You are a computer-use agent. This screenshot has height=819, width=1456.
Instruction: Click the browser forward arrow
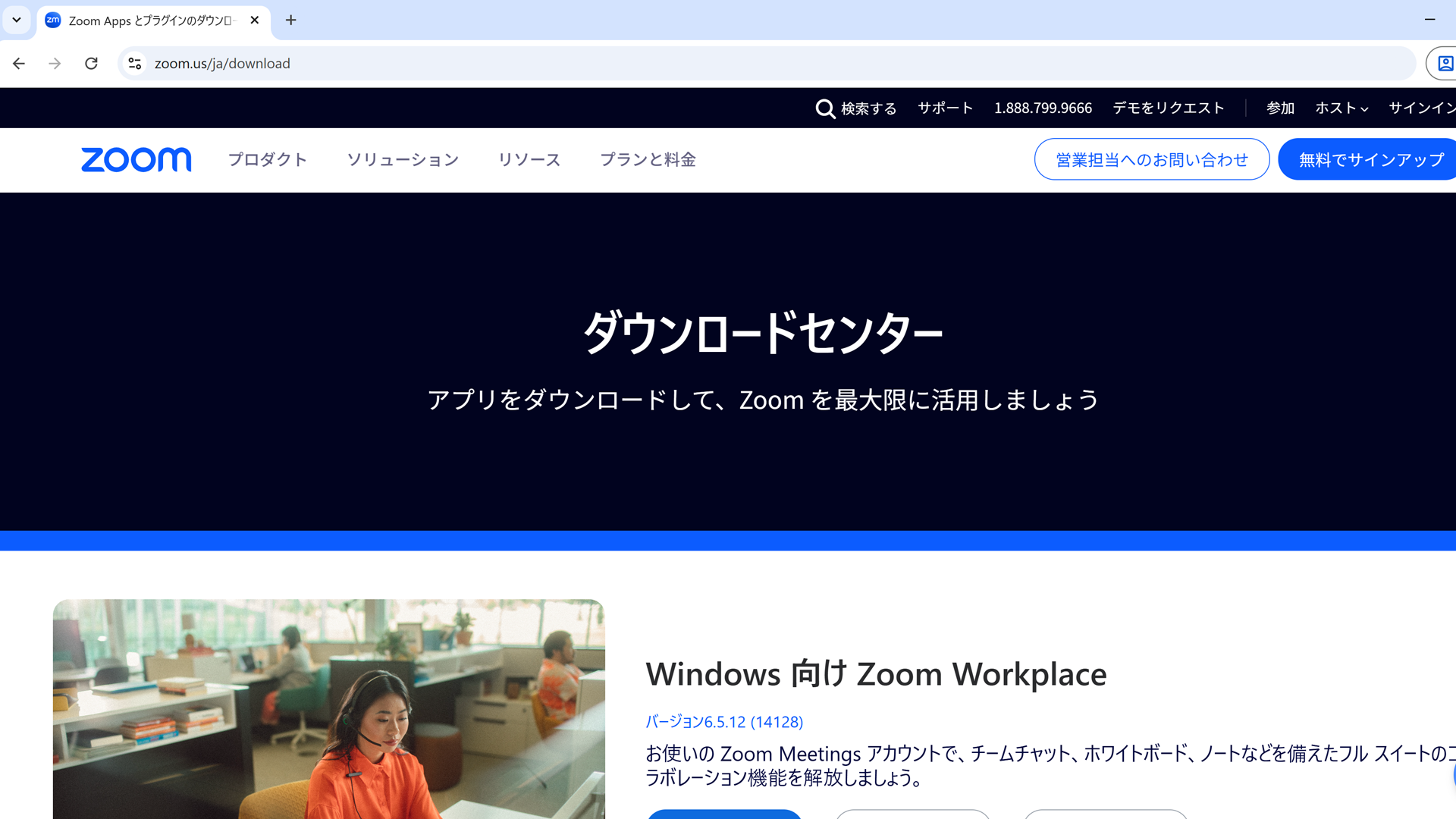coord(55,64)
